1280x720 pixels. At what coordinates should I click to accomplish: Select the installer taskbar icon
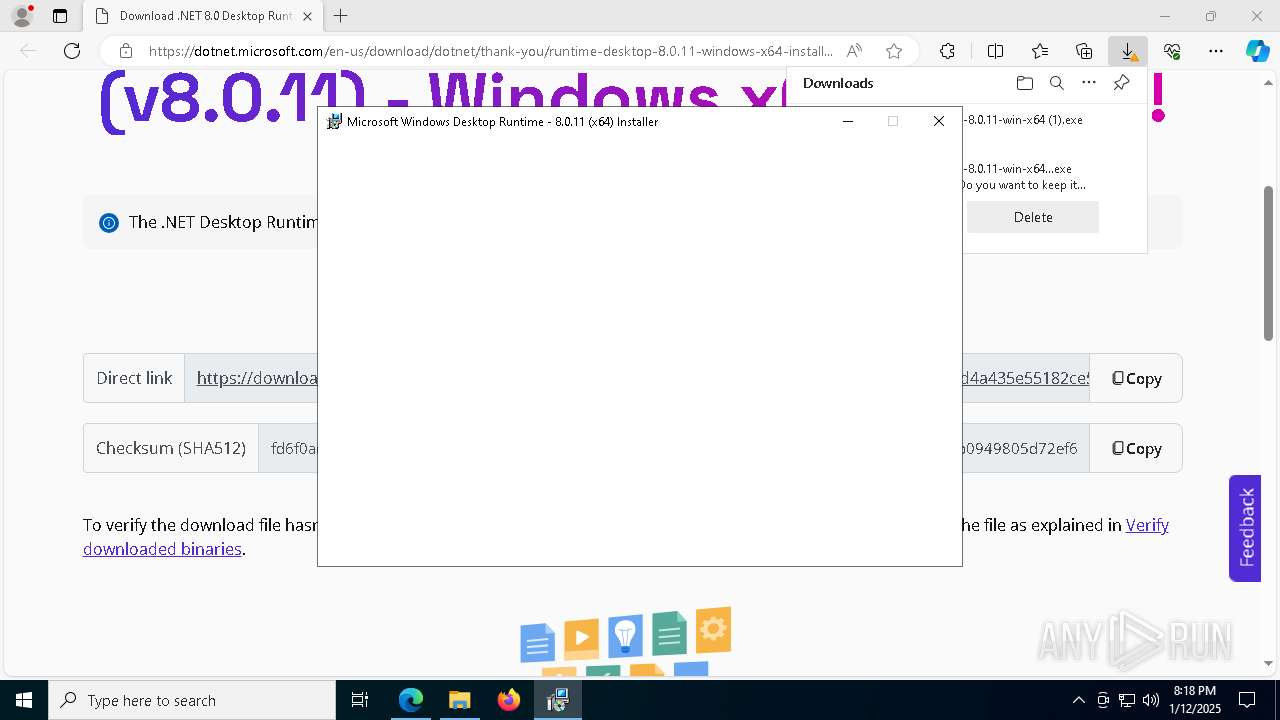[557, 700]
